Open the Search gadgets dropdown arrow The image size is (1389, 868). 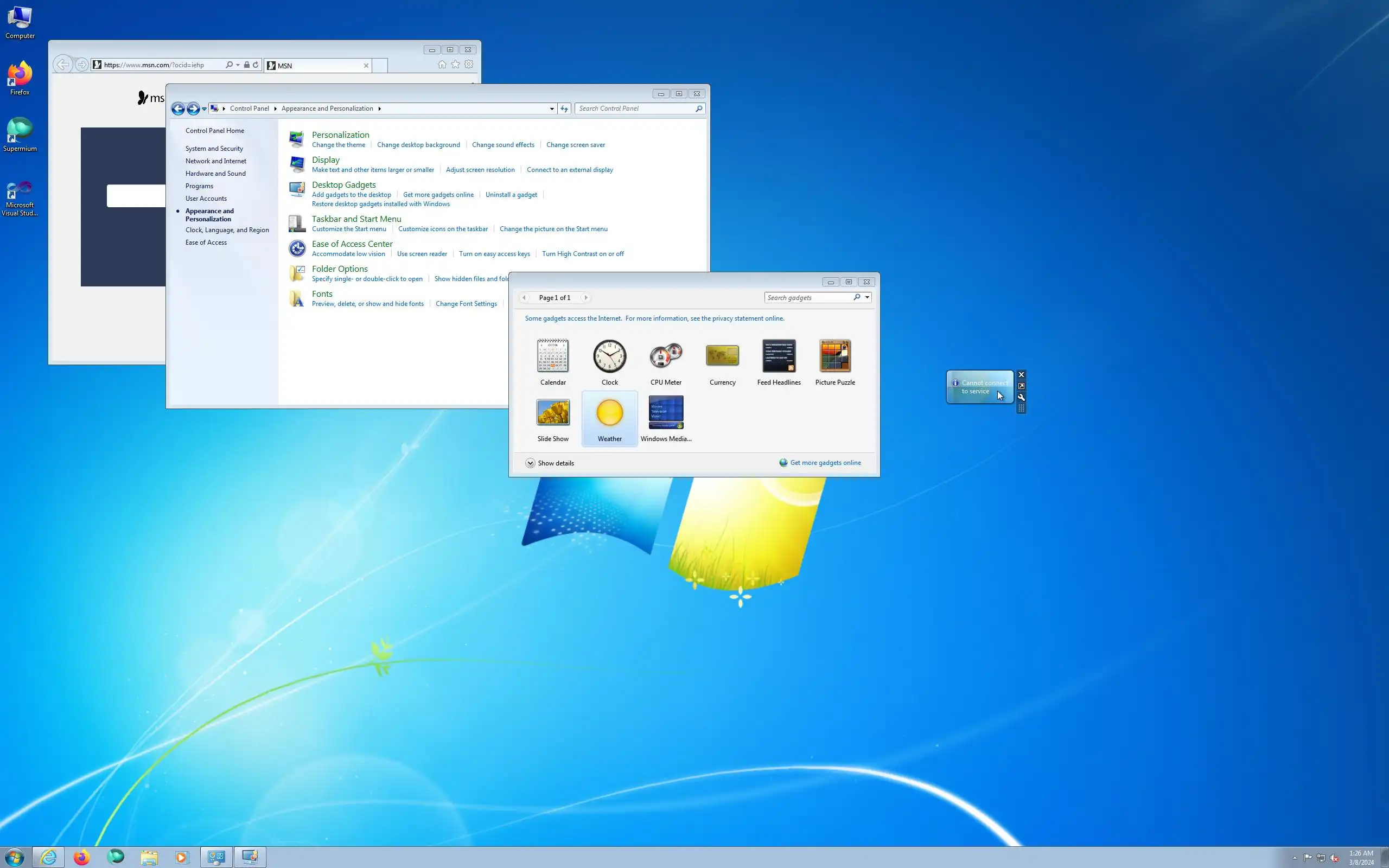click(x=867, y=297)
